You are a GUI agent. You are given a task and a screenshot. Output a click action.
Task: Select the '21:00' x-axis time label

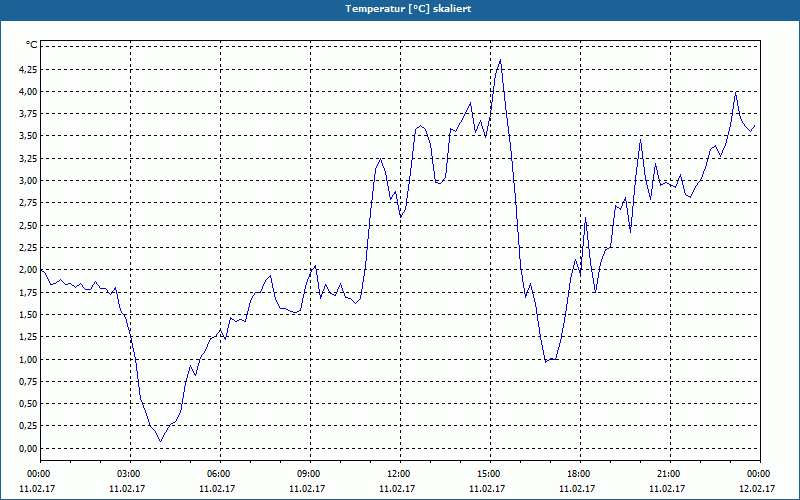point(667,474)
